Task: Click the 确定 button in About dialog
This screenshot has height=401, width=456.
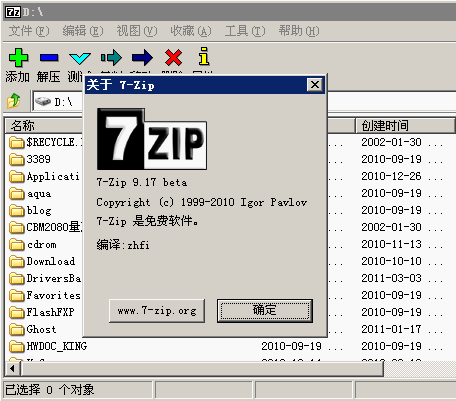Action: [265, 311]
